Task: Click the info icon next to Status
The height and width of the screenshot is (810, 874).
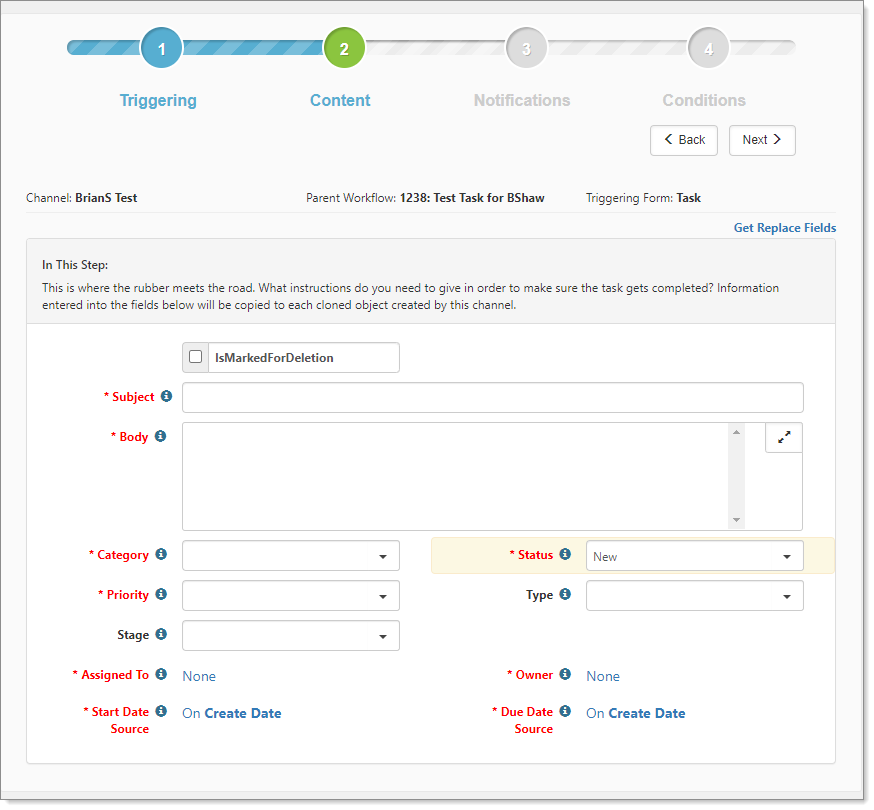Action: click(565, 554)
